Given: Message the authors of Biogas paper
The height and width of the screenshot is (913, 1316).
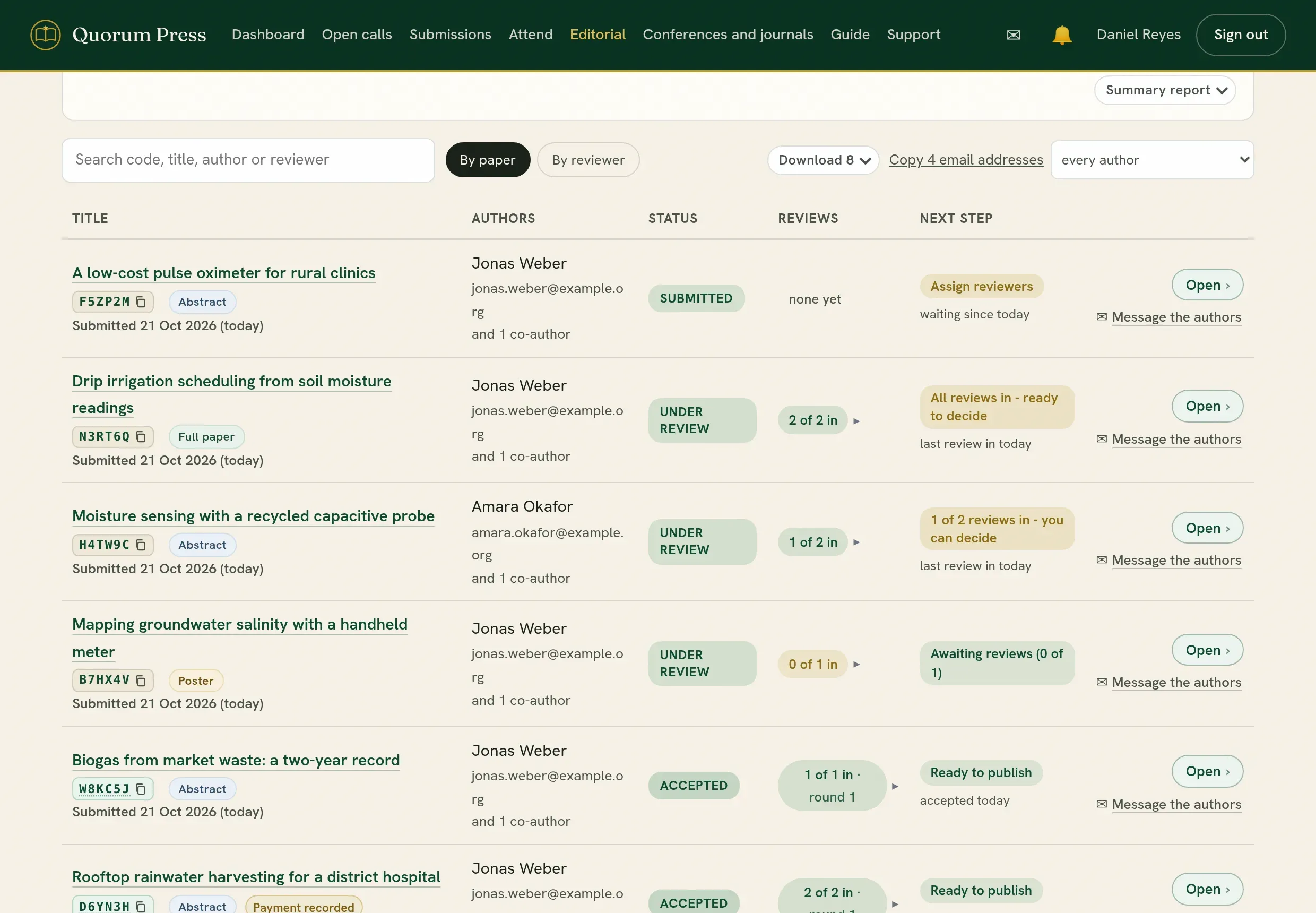Looking at the screenshot, I should pyautogui.click(x=1176, y=804).
